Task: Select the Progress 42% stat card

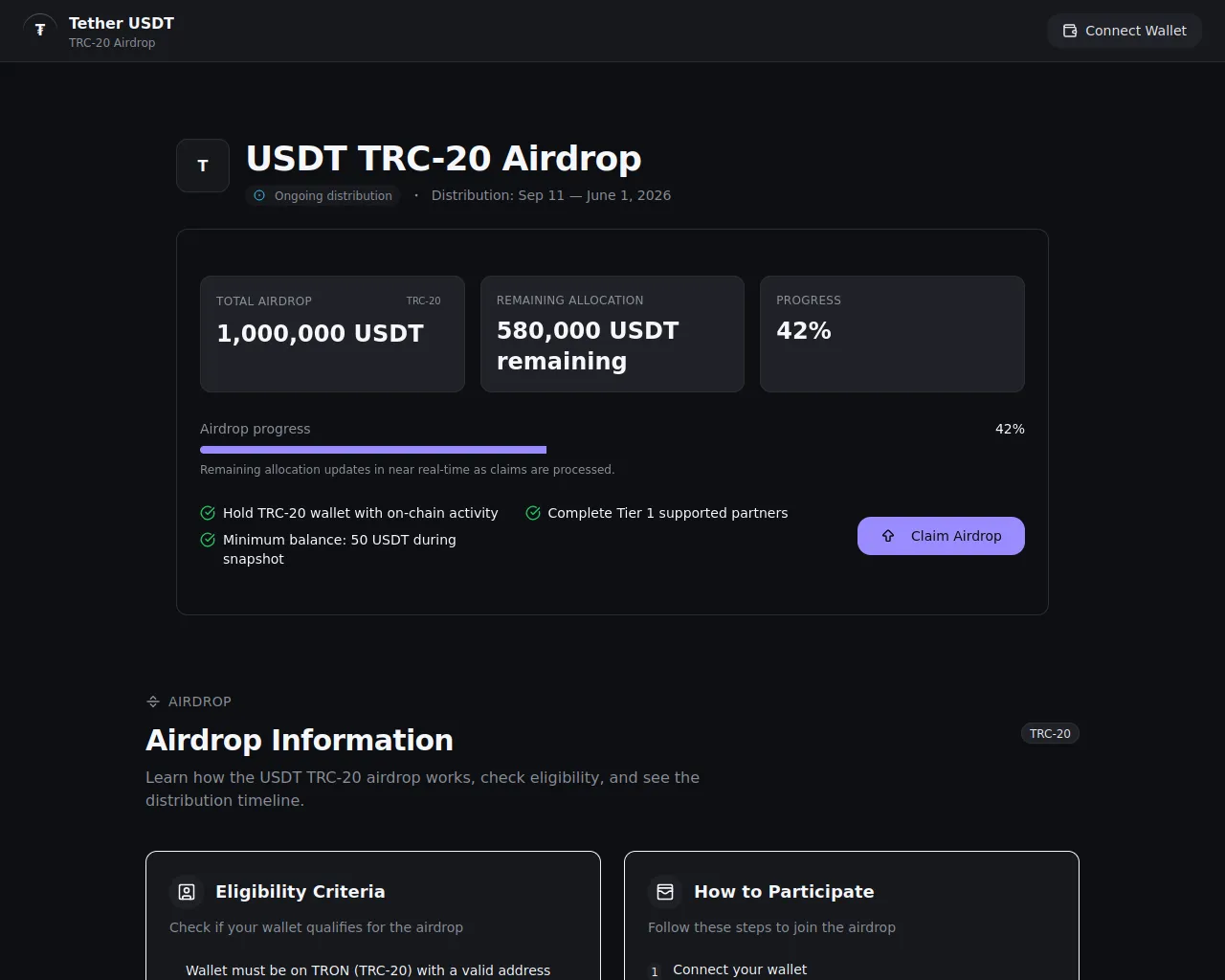Action: [892, 334]
